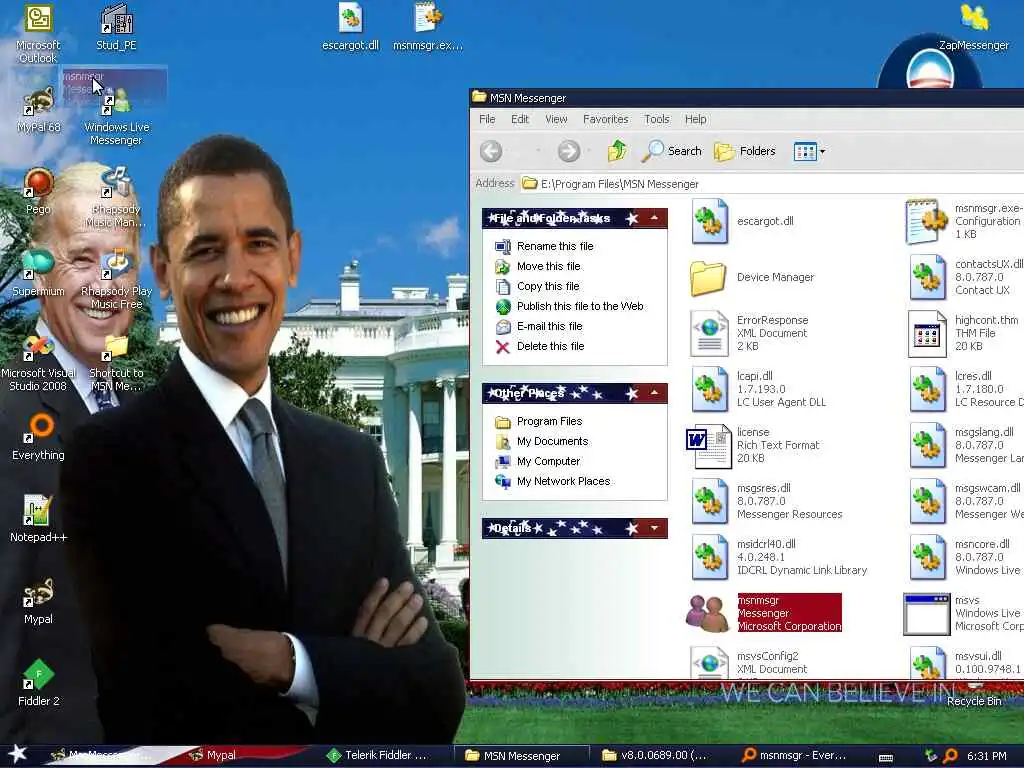Viewport: 1024px width, 768px height.
Task: Switch to msnmsgr - Everything taskbar button
Action: [x=795, y=756]
